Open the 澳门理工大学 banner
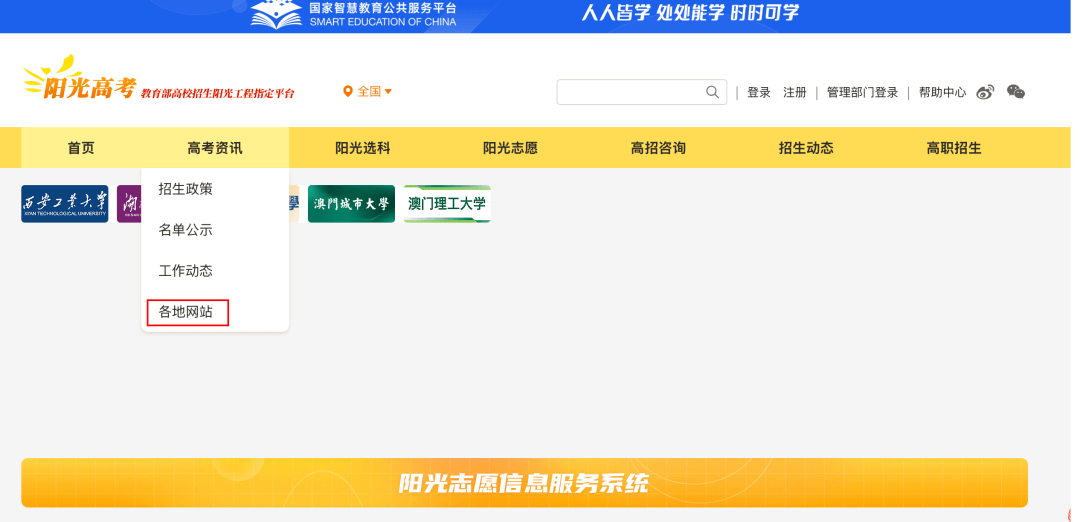1080x522 pixels. point(447,204)
